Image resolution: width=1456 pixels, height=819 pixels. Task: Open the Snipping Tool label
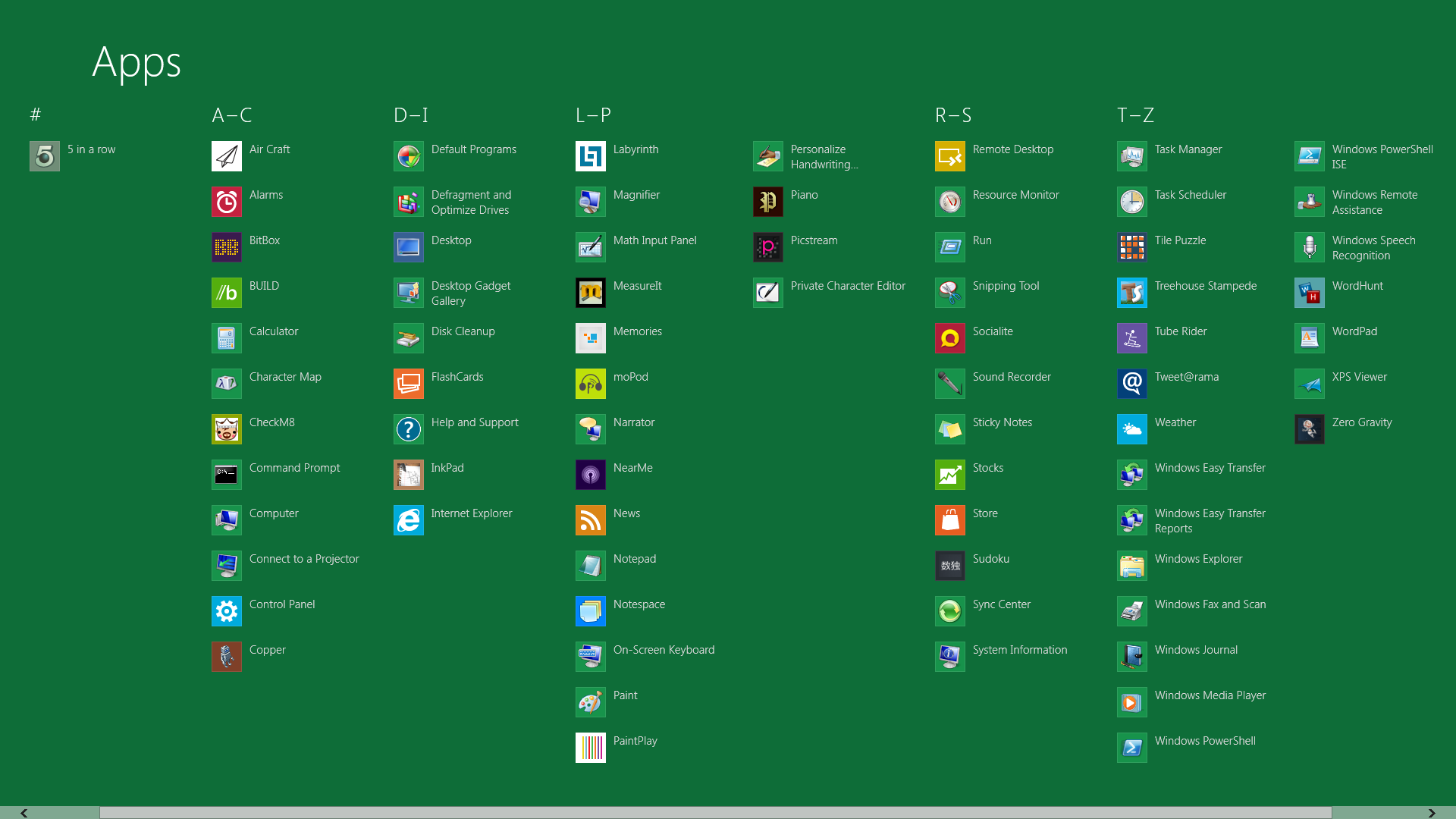coord(1006,286)
